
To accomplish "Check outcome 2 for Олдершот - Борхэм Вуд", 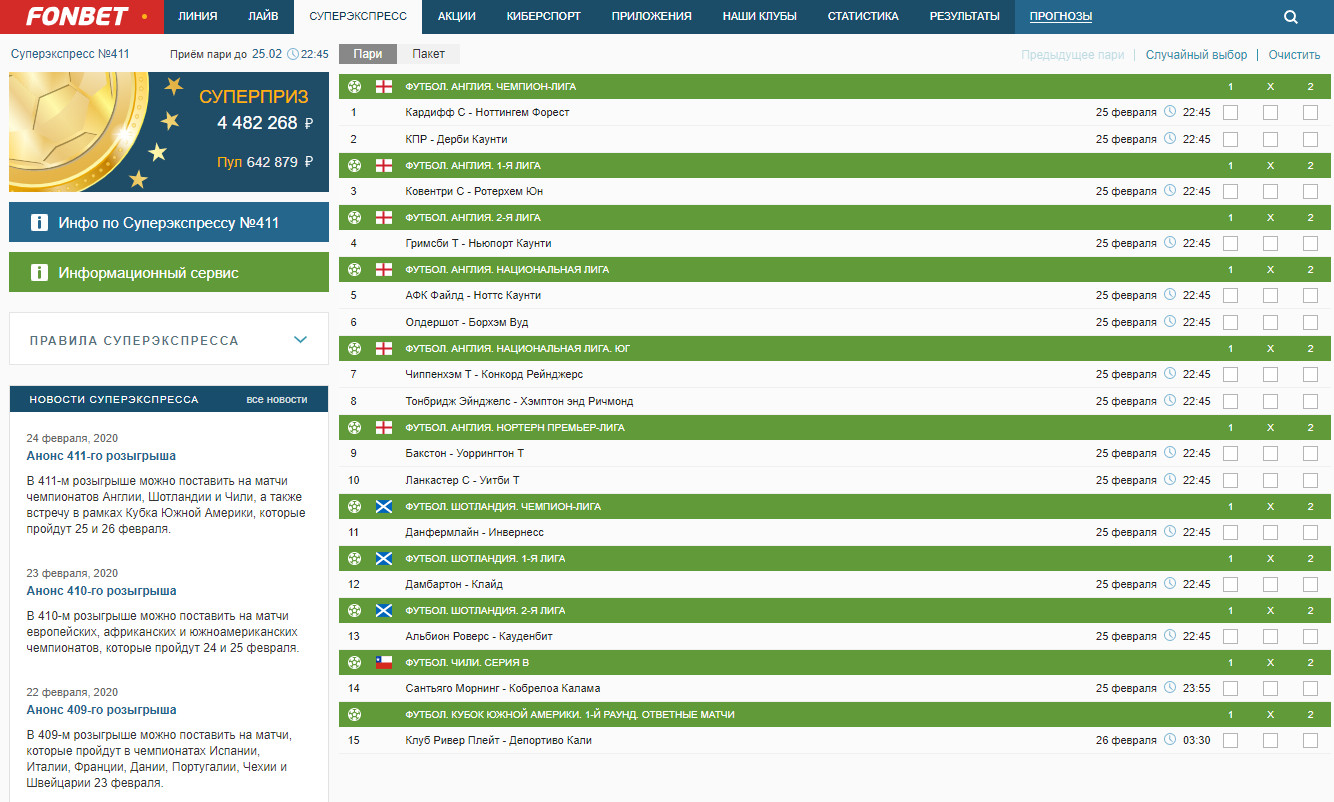I will (x=1310, y=322).
